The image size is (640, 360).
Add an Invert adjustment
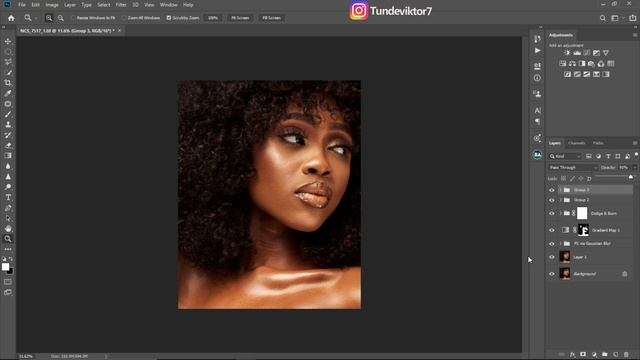[x=567, y=74]
